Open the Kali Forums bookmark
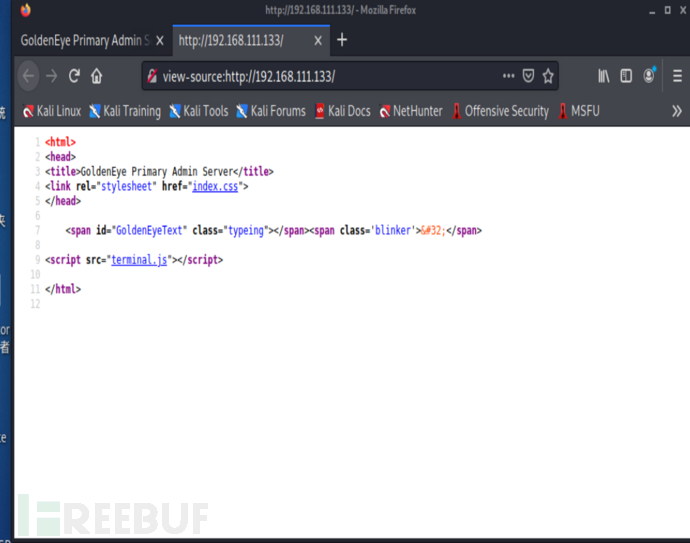Image resolution: width=690 pixels, height=543 pixels. (271, 111)
